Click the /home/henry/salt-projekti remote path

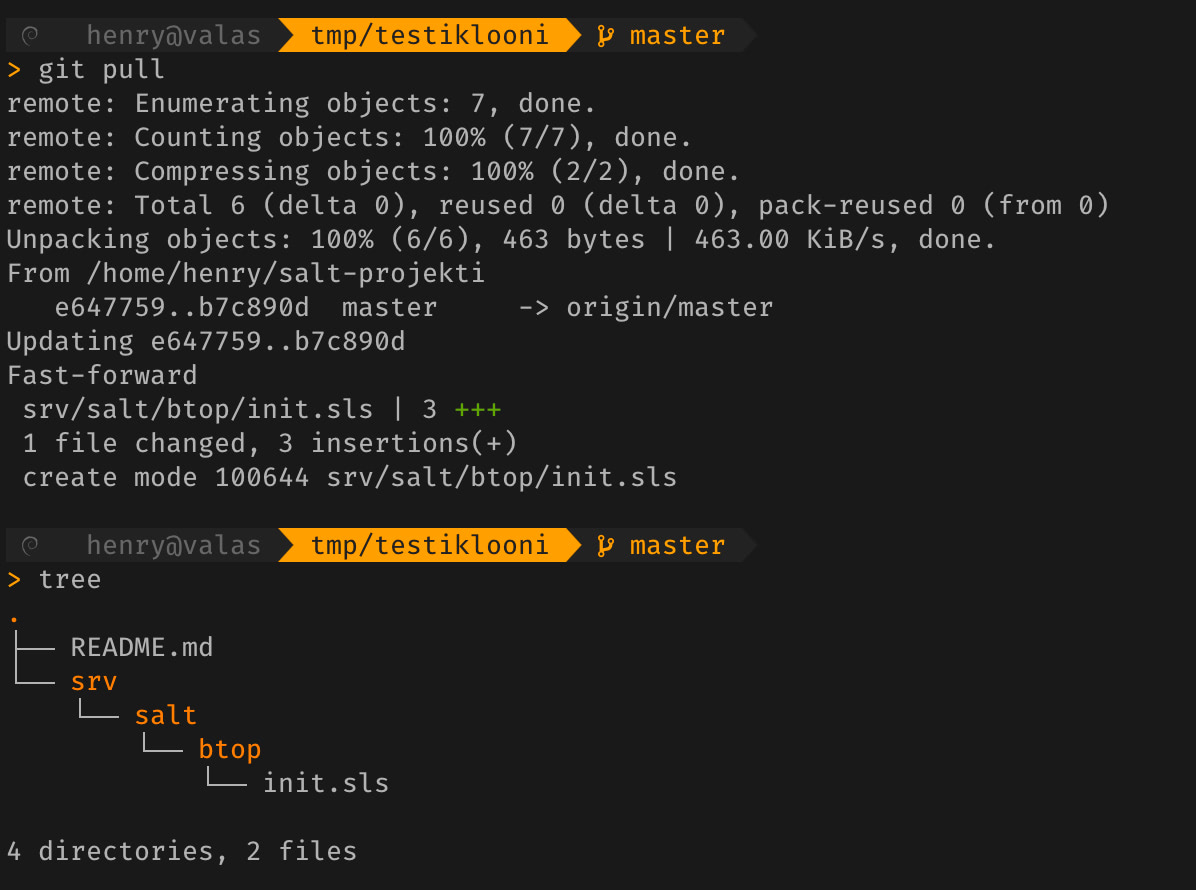[284, 274]
